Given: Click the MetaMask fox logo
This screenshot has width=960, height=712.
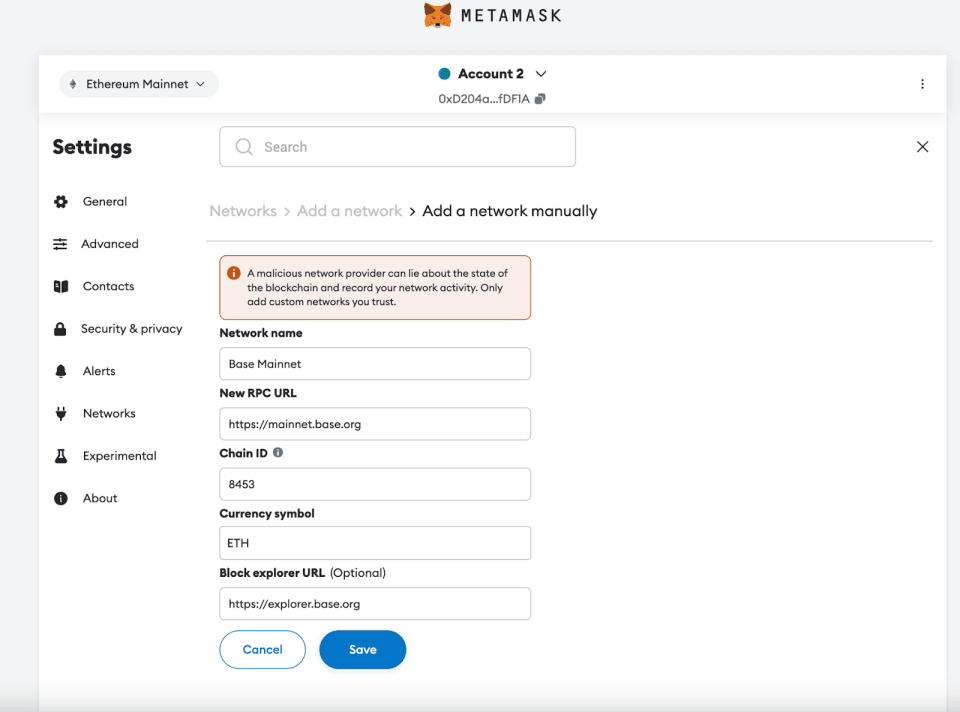Looking at the screenshot, I should click(x=437, y=15).
